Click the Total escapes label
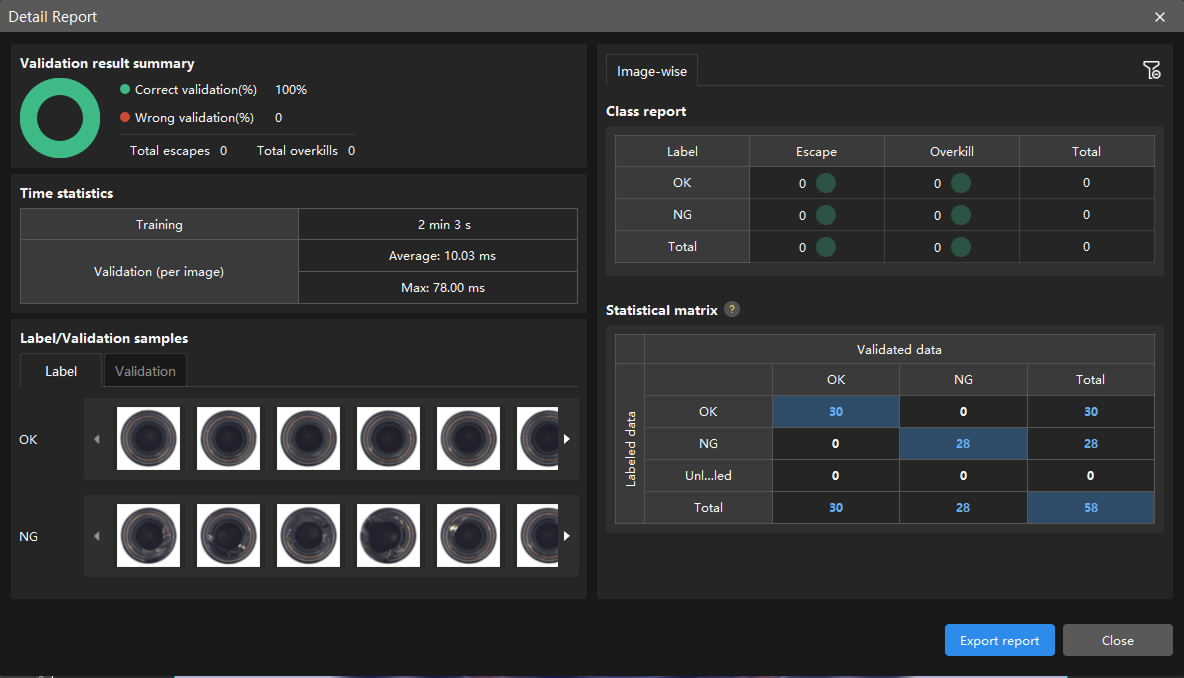This screenshot has width=1184, height=678. coord(170,151)
